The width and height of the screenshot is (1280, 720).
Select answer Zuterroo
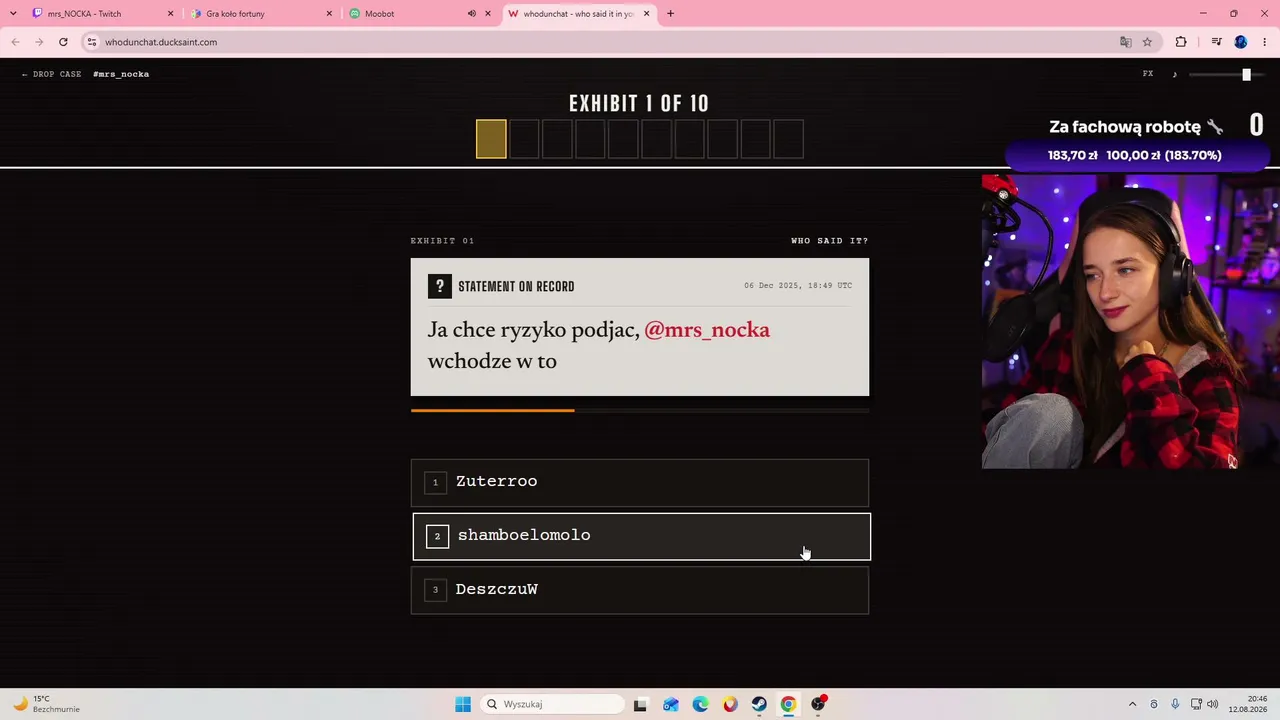[640, 482]
